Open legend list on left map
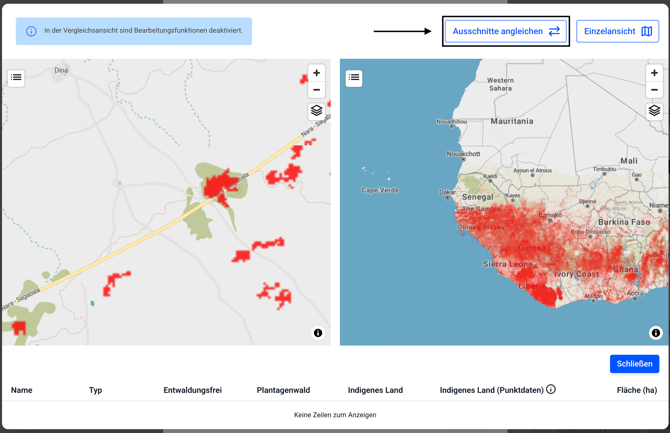 click(x=16, y=77)
